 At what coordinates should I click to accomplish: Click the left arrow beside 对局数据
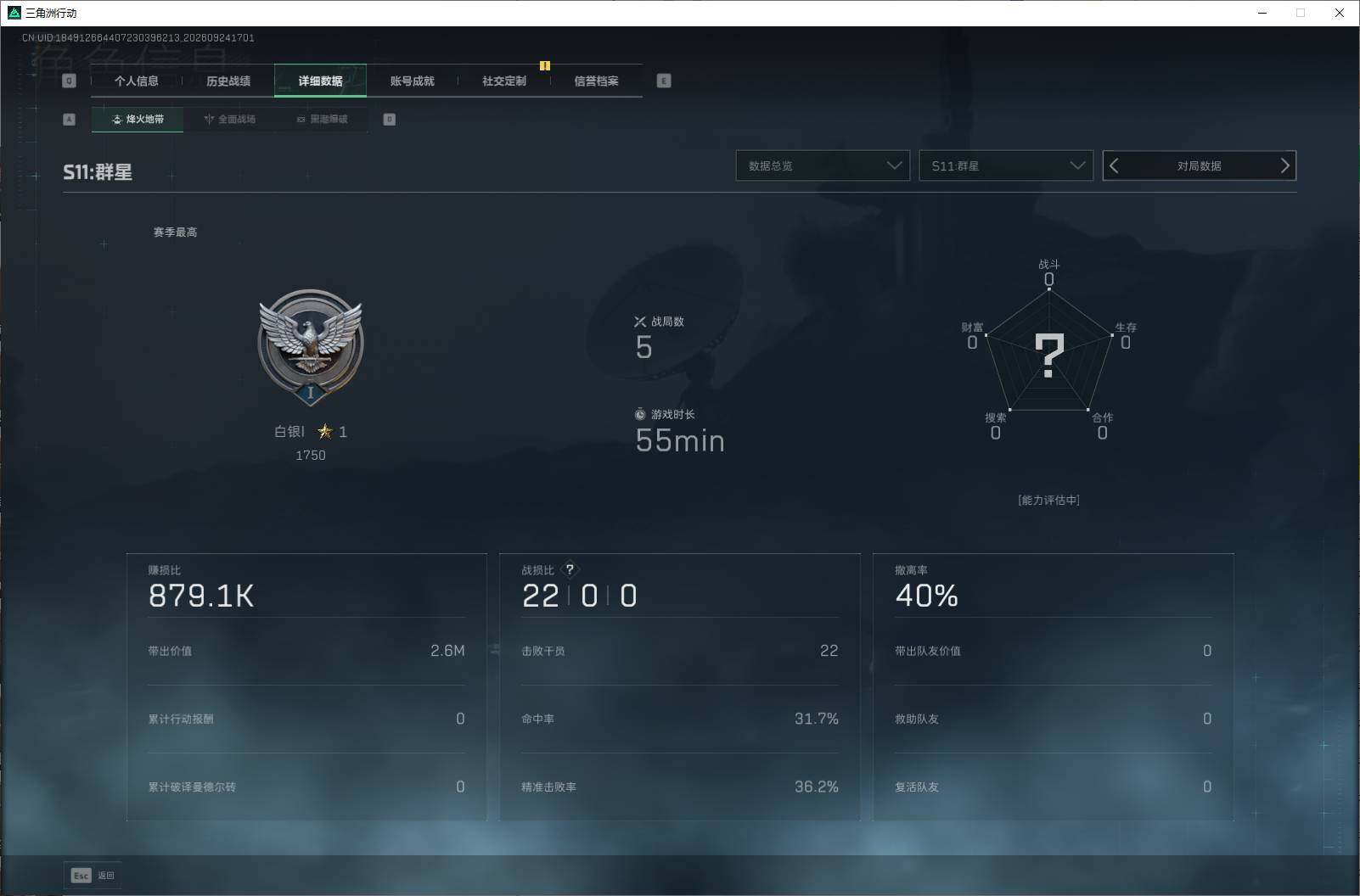[1115, 165]
